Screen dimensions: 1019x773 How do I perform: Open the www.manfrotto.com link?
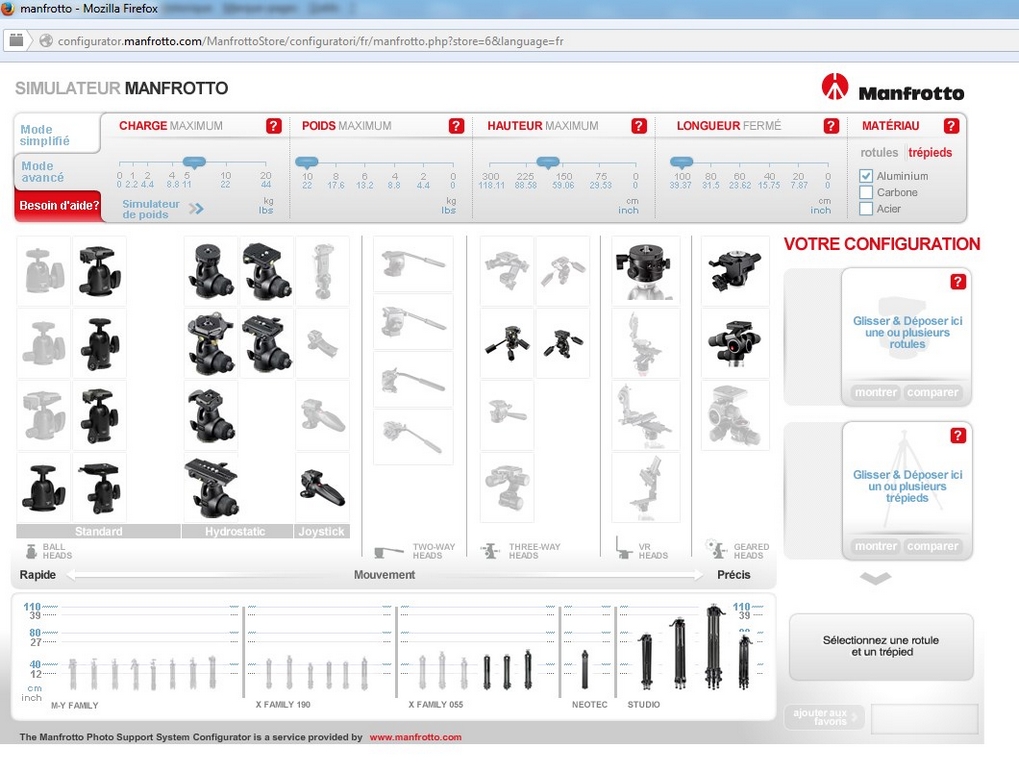pyautogui.click(x=415, y=737)
